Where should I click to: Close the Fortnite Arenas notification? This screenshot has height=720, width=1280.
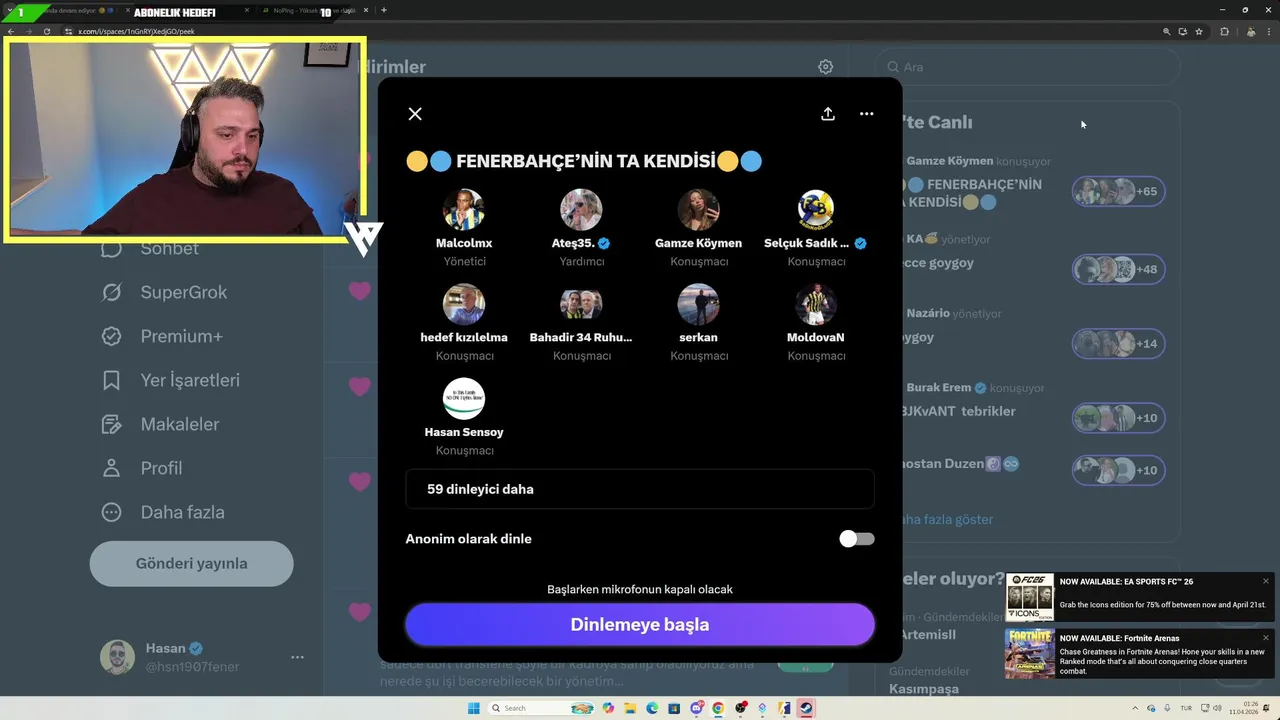pos(1265,638)
